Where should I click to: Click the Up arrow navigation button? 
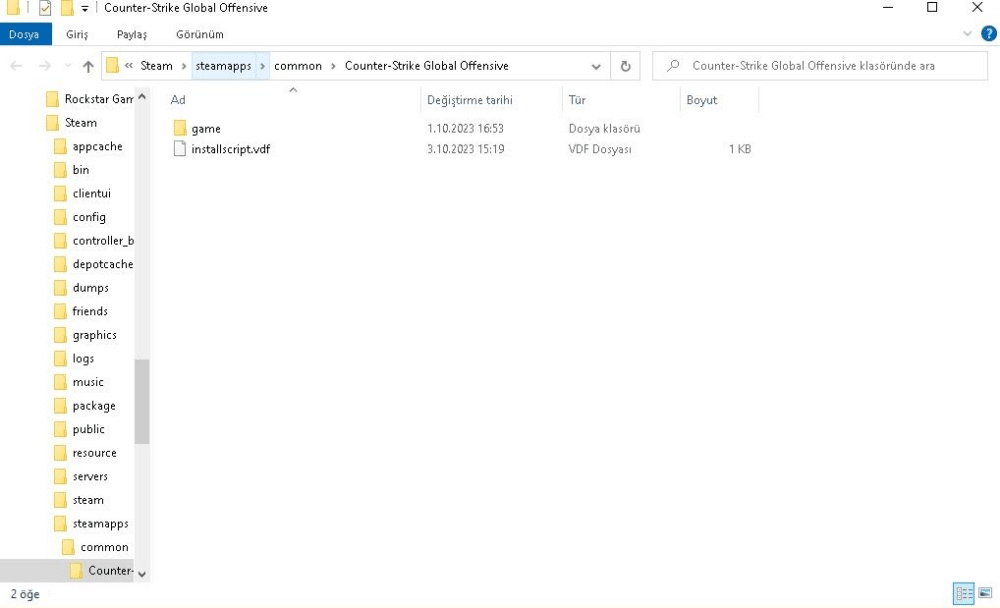point(88,67)
